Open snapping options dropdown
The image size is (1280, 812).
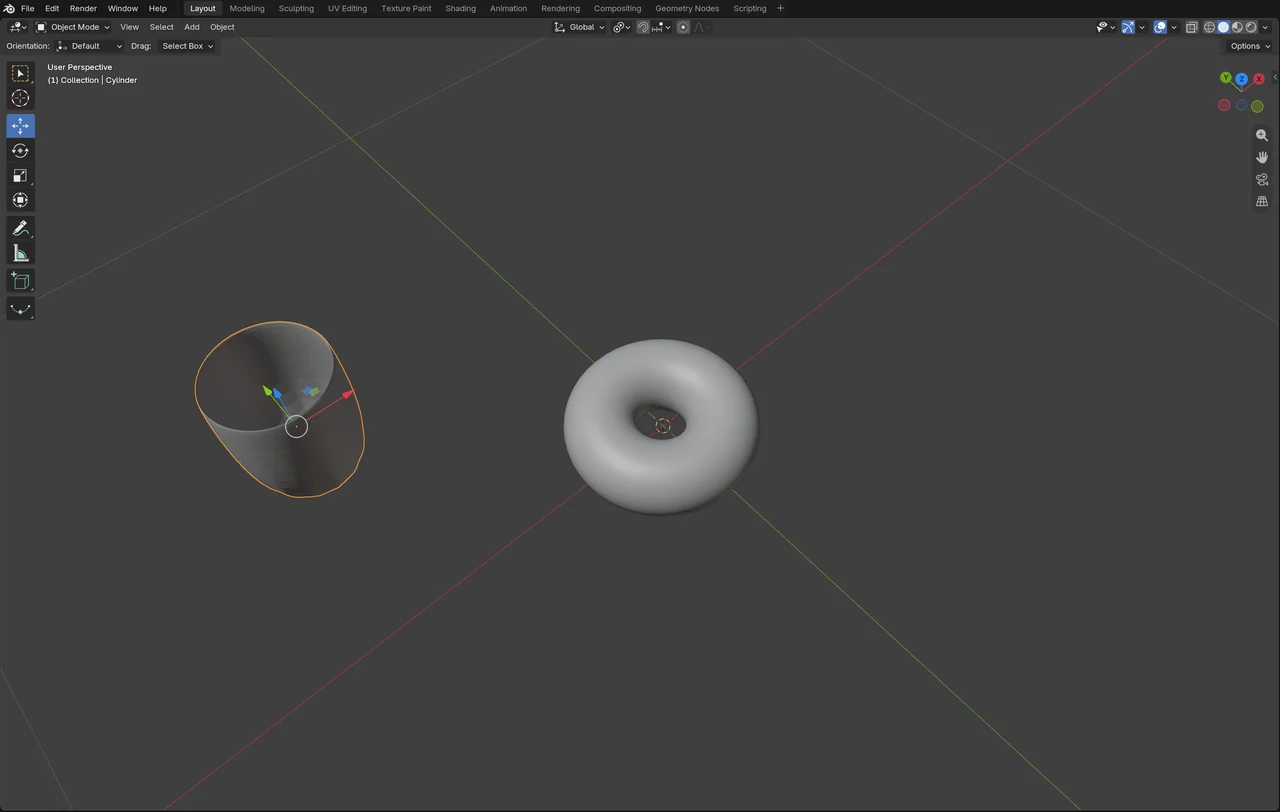pos(659,27)
